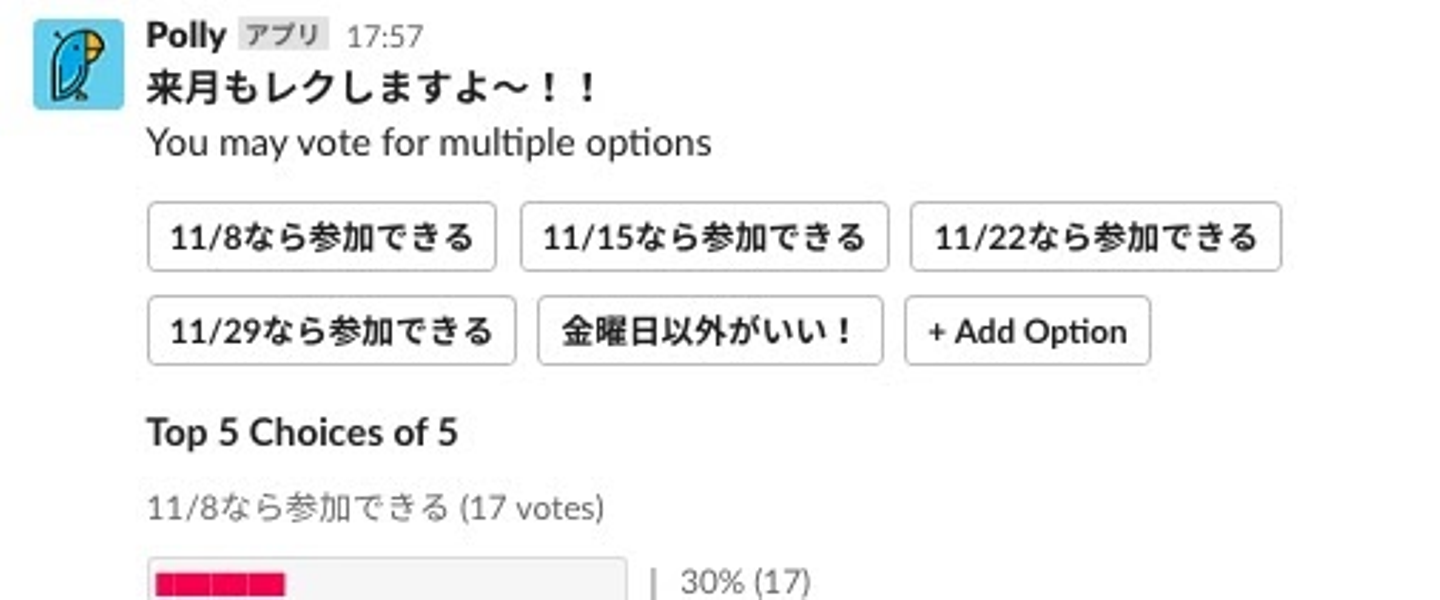Vote for 金曜日以外がいい！ option
The width and height of the screenshot is (1440, 600).
tap(710, 330)
